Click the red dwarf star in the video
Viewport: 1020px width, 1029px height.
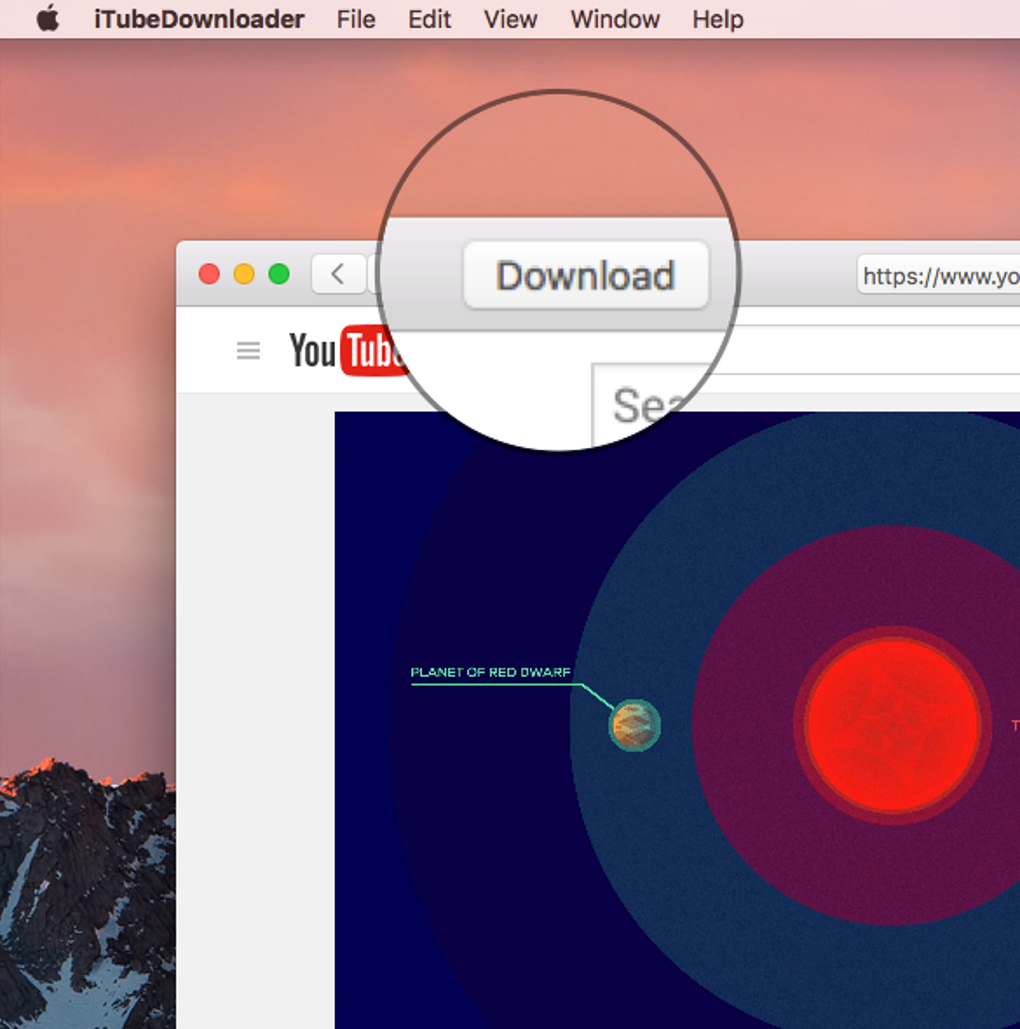click(x=893, y=725)
